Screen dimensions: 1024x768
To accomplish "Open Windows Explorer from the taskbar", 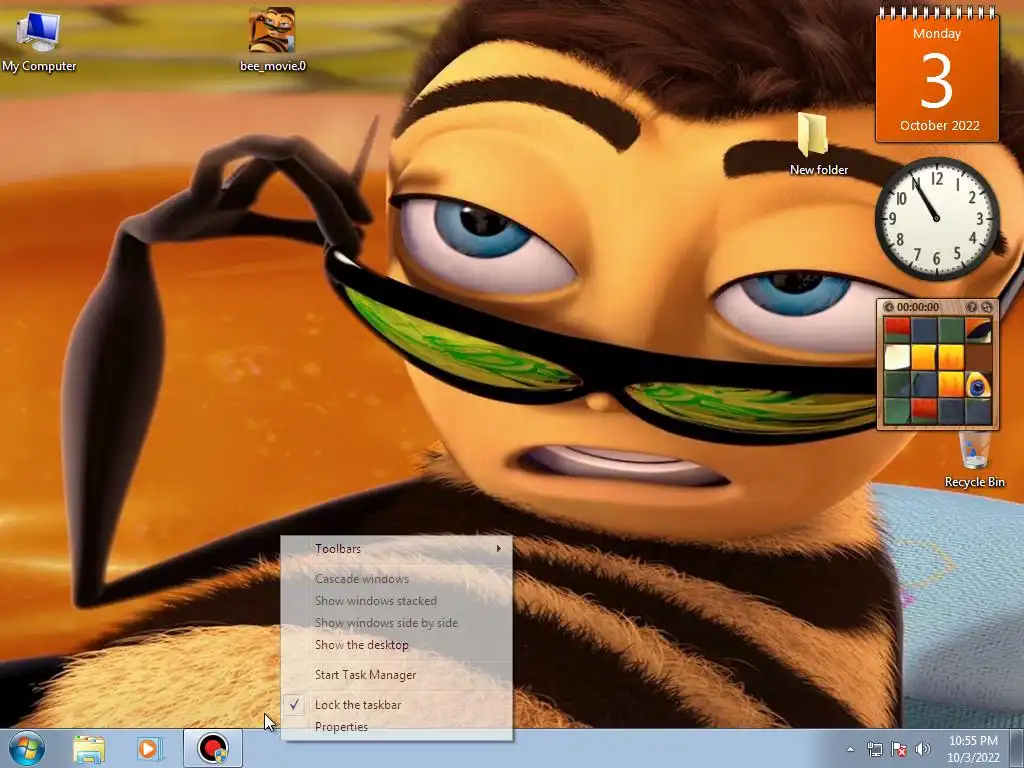I will point(89,749).
